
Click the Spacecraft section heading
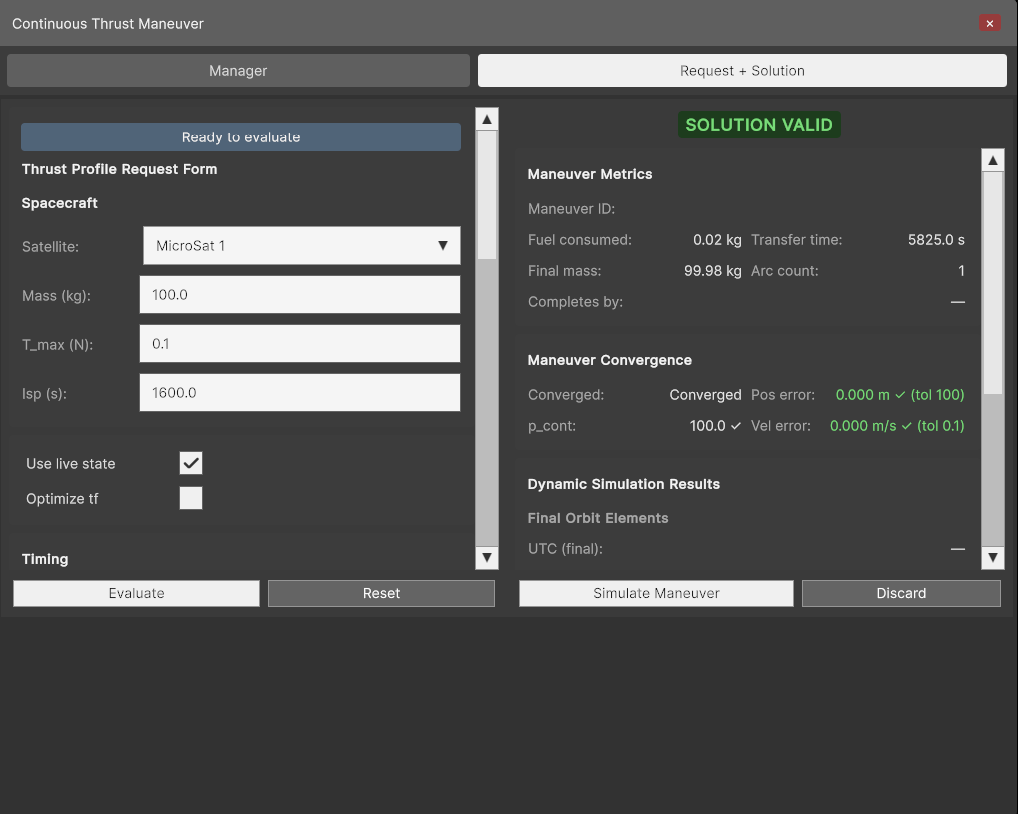(60, 203)
